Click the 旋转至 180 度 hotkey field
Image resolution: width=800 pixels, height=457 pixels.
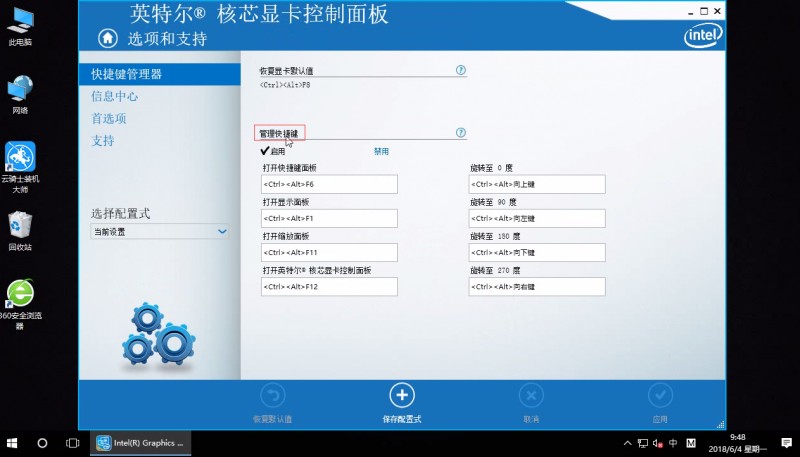tap(537, 252)
